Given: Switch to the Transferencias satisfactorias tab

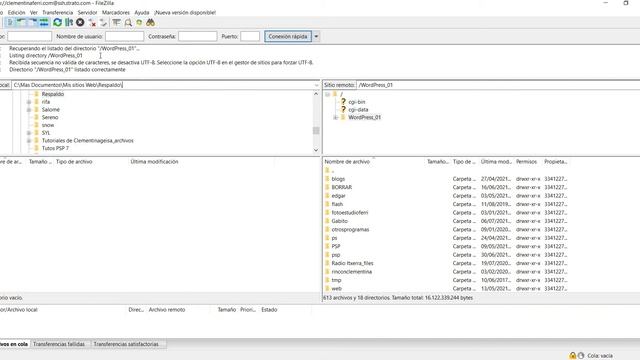Looking at the screenshot, I should click(126, 344).
